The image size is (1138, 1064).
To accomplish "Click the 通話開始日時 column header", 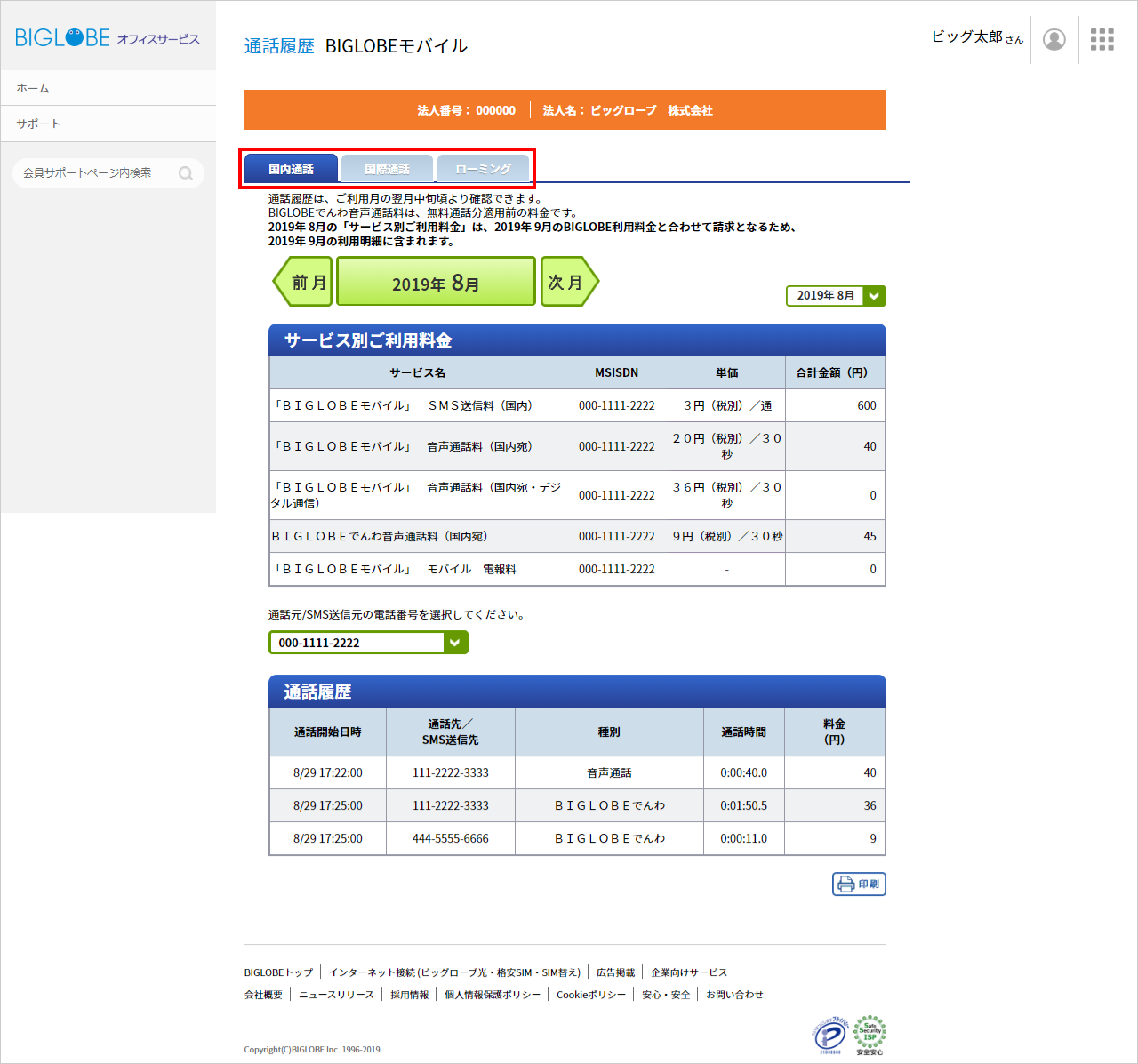I will coord(328,732).
